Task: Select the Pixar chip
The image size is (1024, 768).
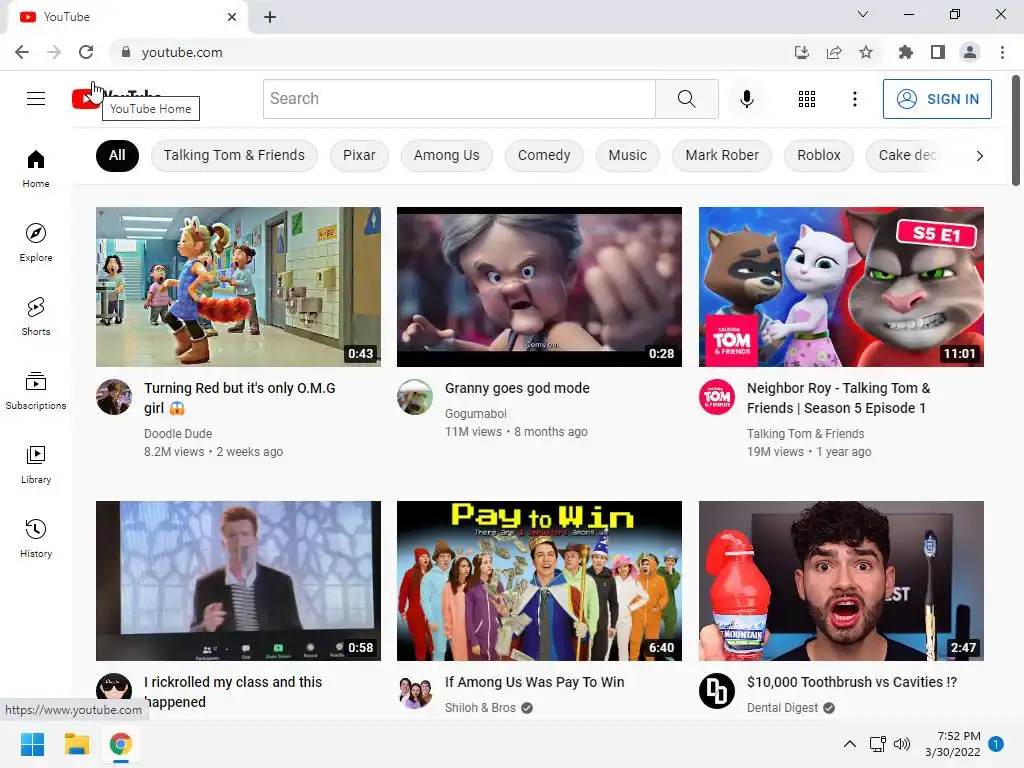Action: coord(359,155)
